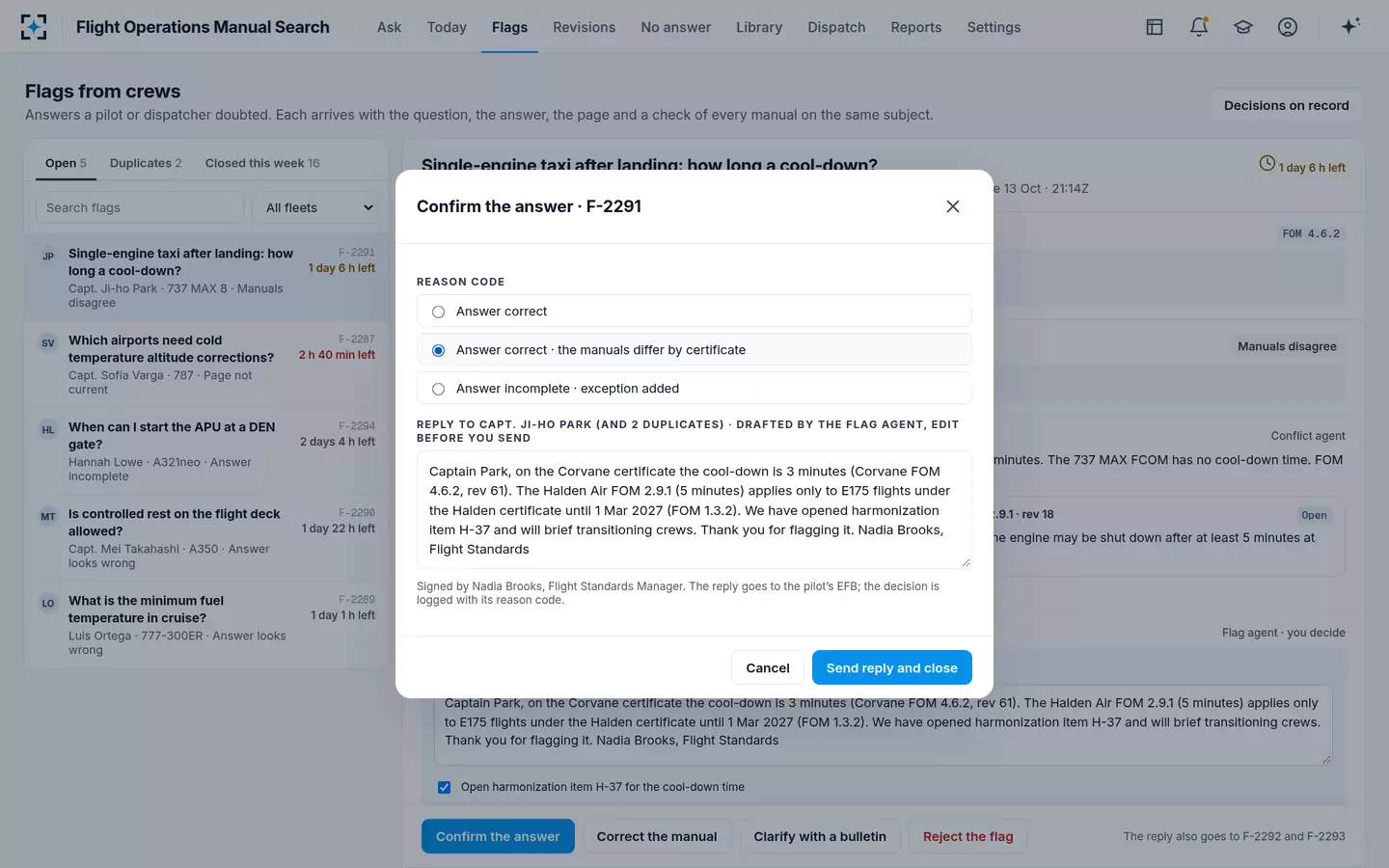This screenshot has width=1389, height=868.
Task: Select the Answer correct reason code
Action: click(694, 312)
